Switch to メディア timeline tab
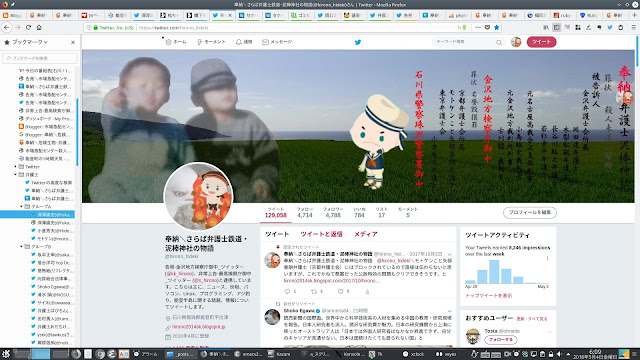The image size is (640, 360). pyautogui.click(x=365, y=234)
